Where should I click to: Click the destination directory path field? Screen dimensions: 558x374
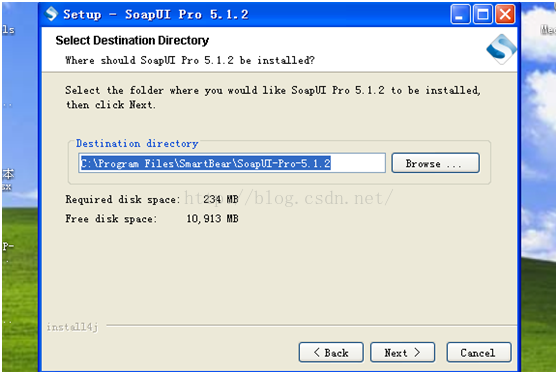(232, 163)
